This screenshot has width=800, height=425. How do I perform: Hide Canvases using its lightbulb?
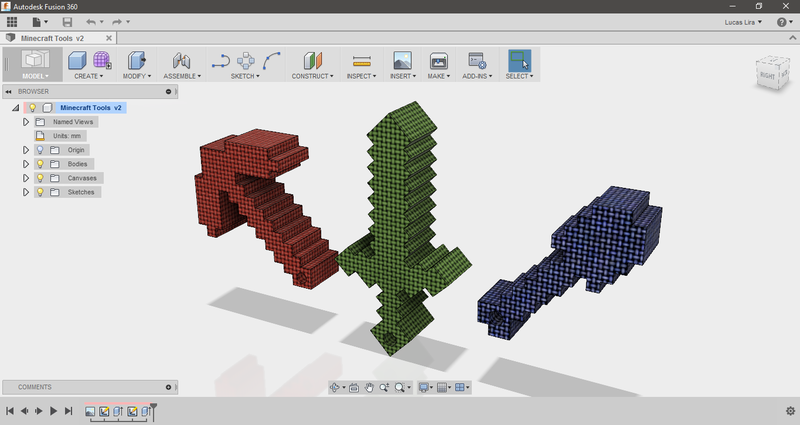[40, 178]
